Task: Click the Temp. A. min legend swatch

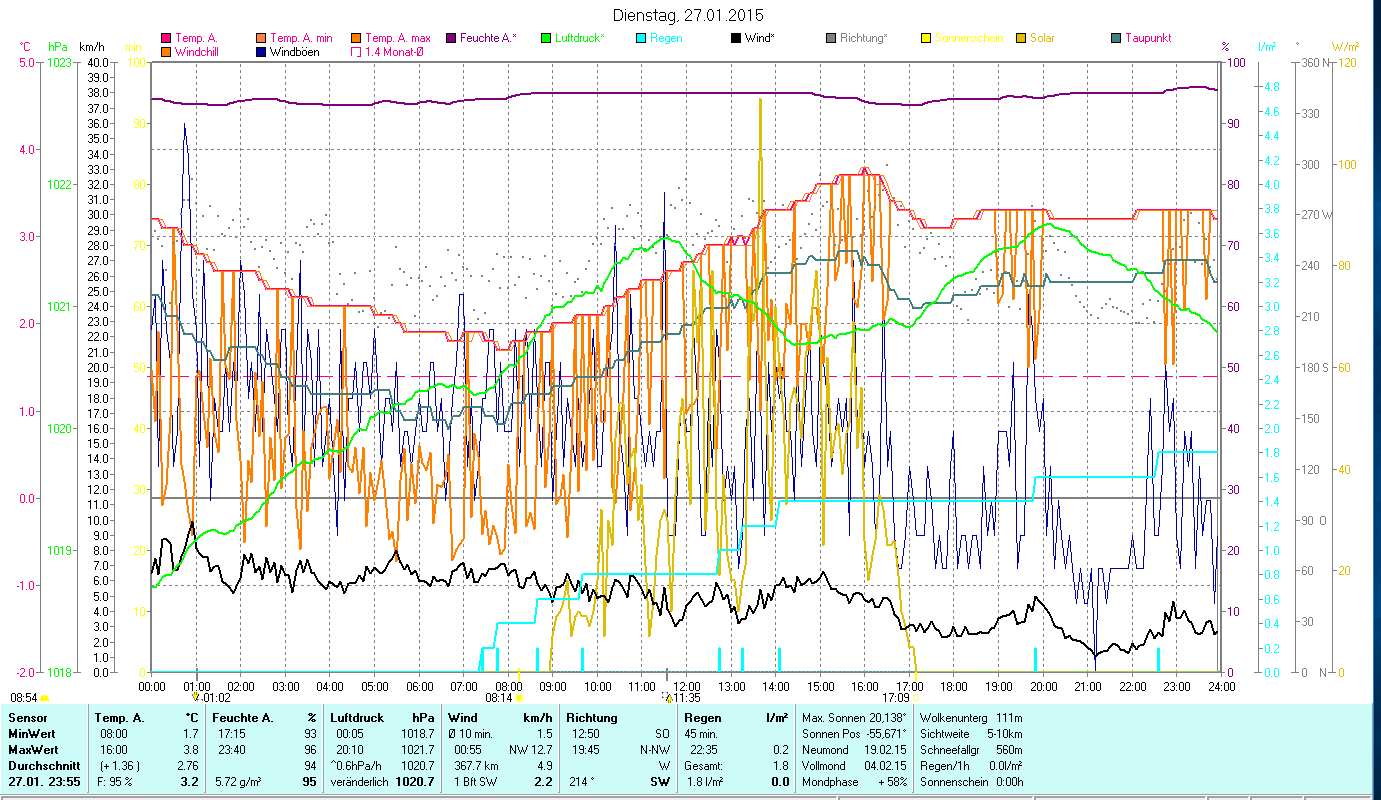Action: [x=262, y=38]
